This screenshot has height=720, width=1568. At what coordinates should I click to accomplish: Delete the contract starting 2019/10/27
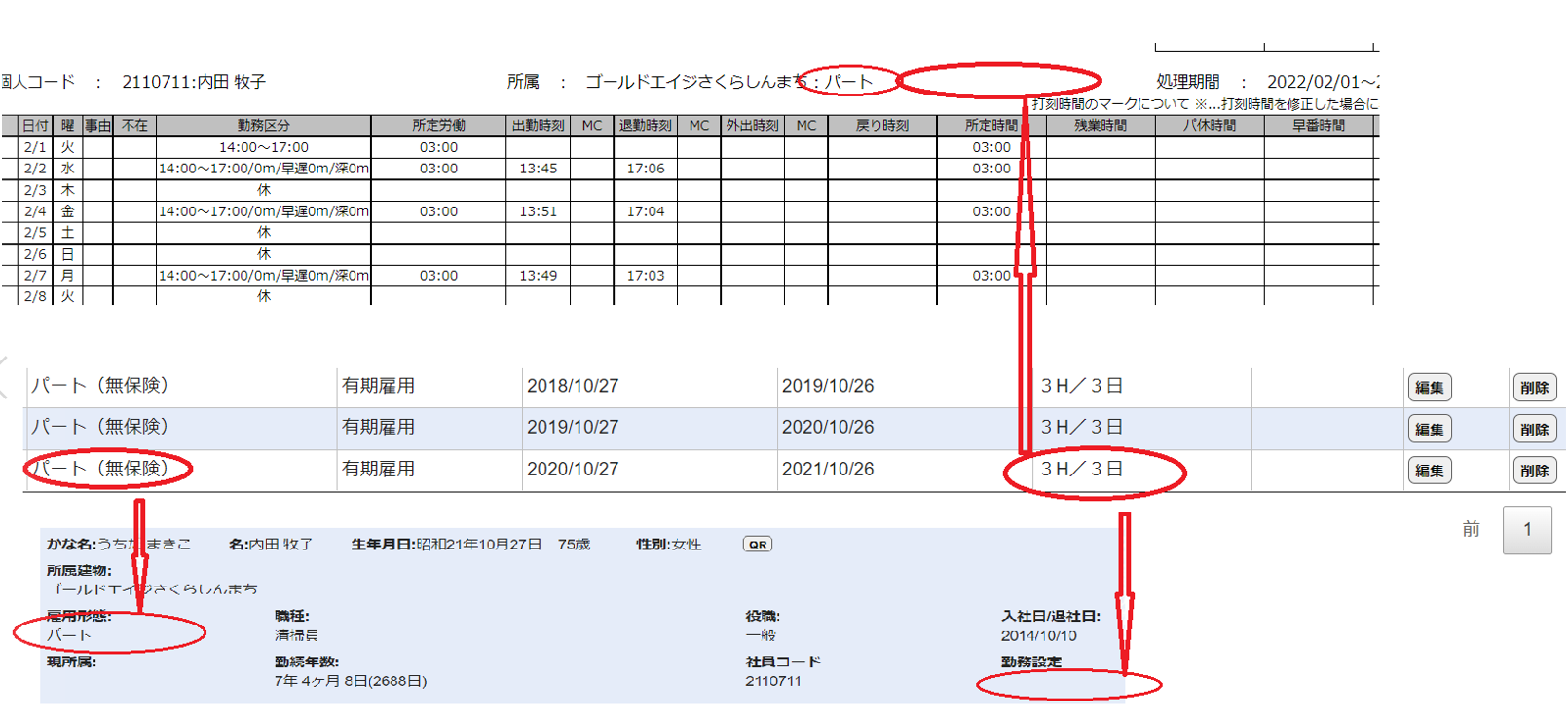click(x=1534, y=430)
